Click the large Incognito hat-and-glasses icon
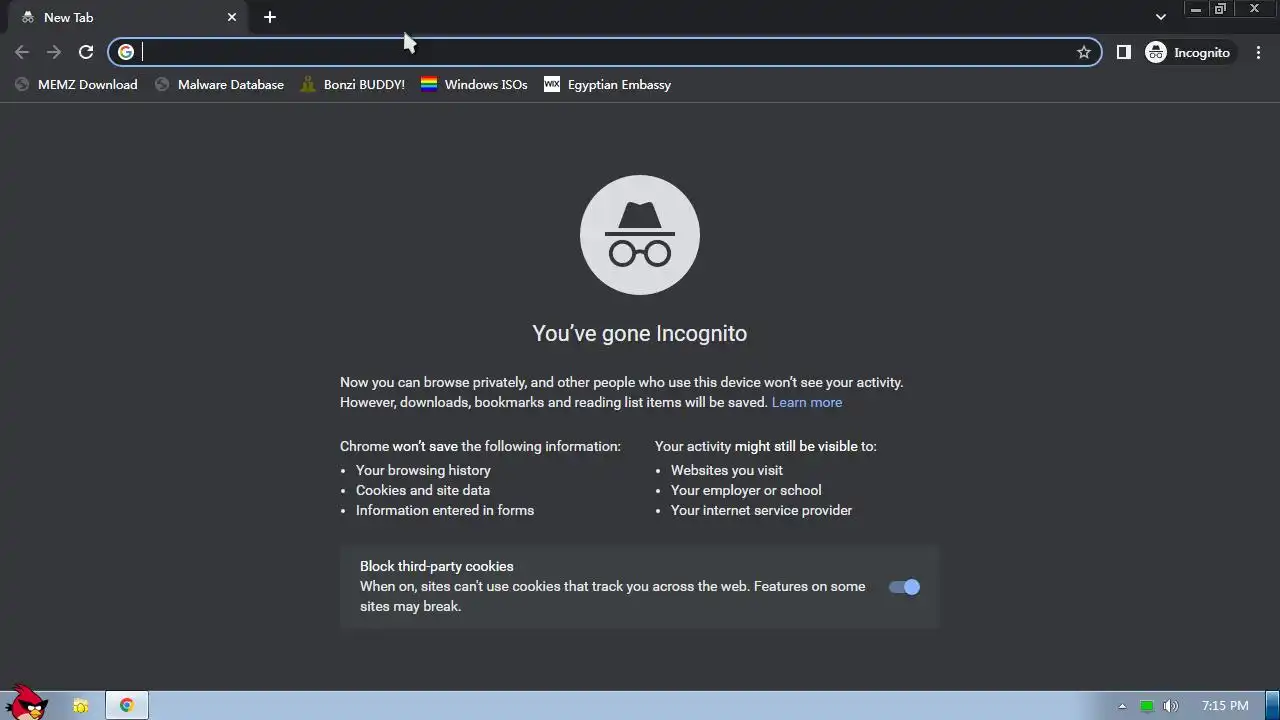1280x720 pixels. point(640,235)
